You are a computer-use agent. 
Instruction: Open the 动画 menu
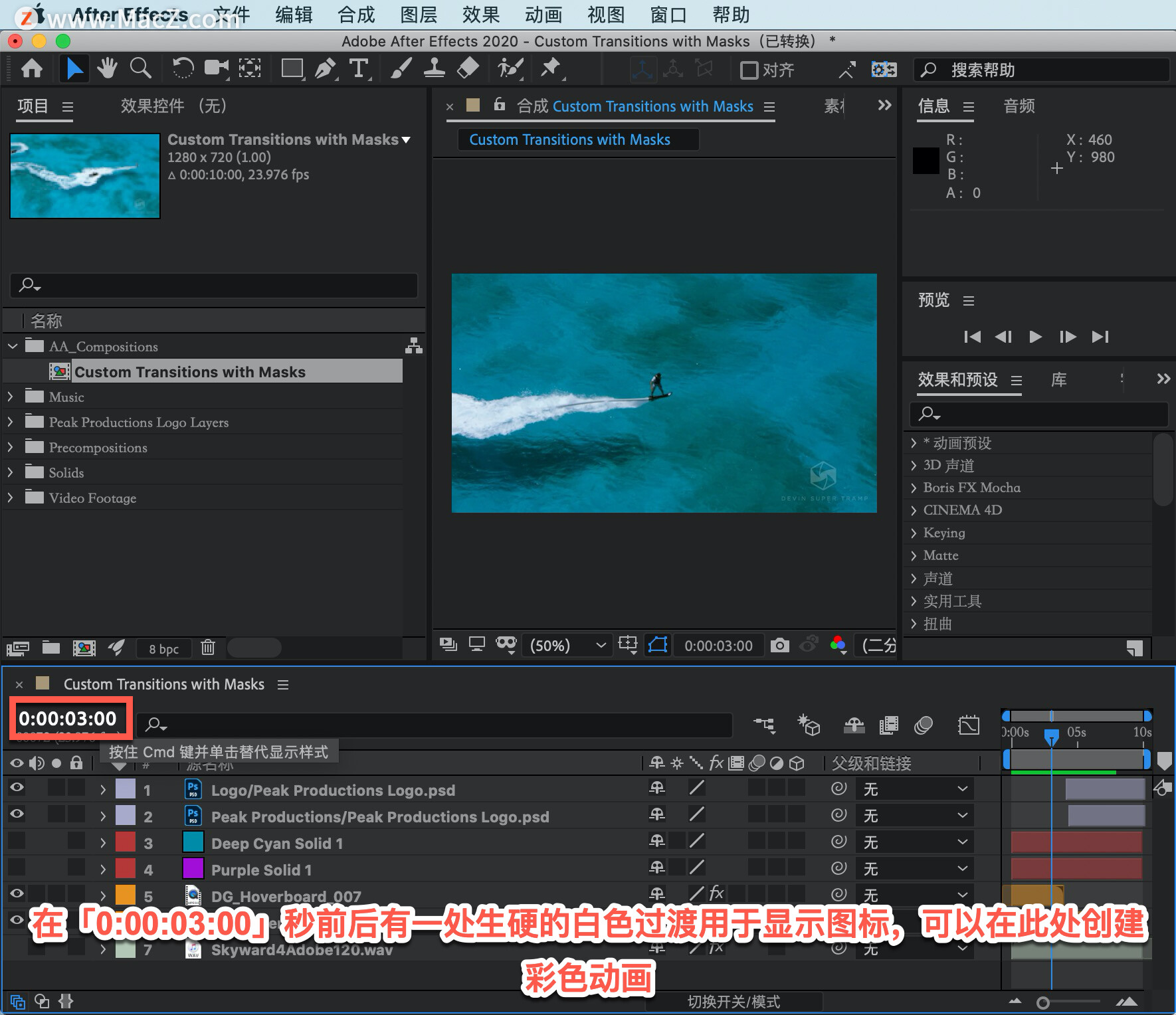[x=543, y=14]
